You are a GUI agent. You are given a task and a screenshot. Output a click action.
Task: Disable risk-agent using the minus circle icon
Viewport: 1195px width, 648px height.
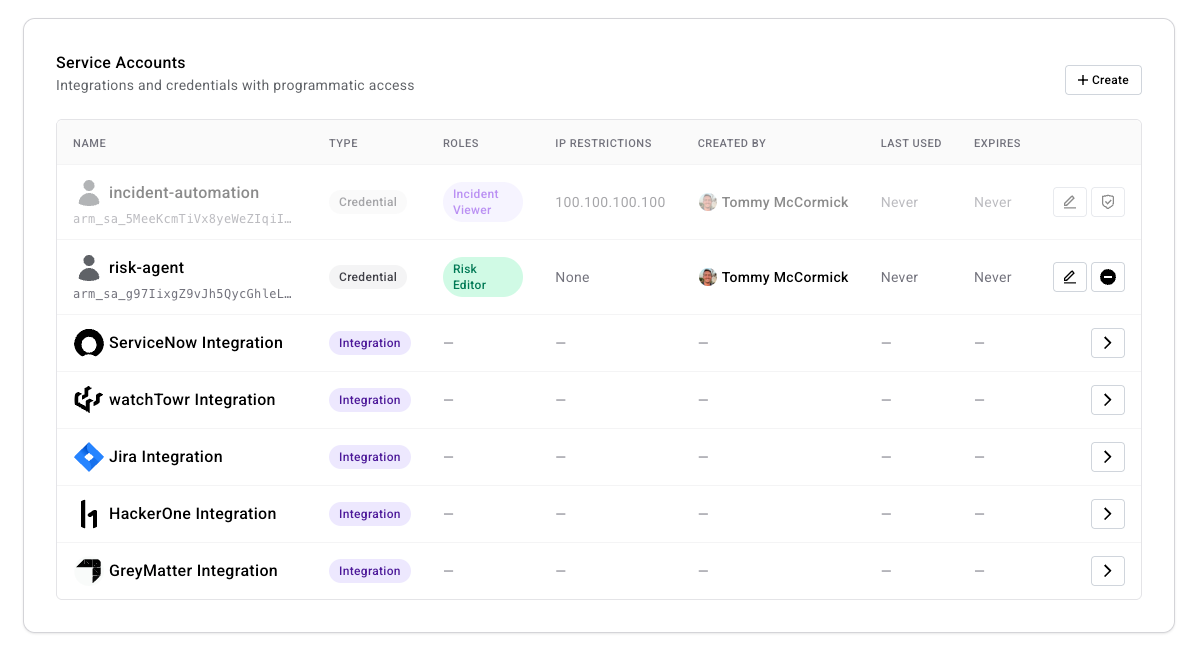tap(1107, 277)
